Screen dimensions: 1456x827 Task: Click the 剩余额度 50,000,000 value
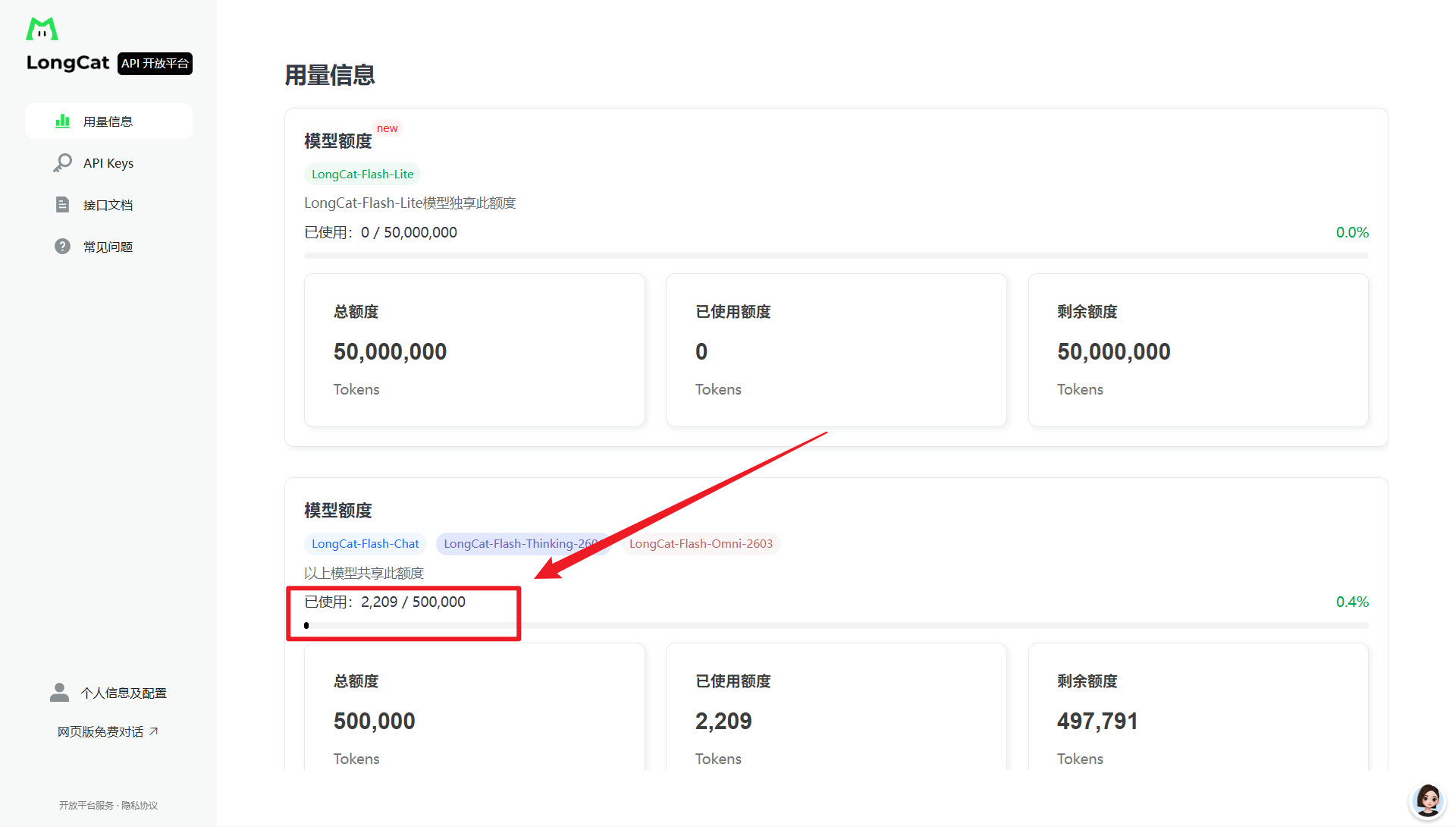[1114, 352]
